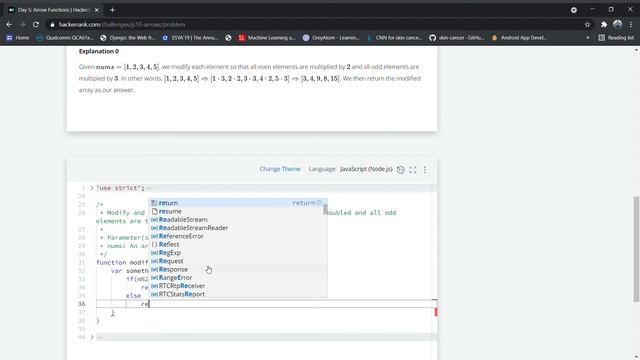Click the Explanation 0 heading

(x=99, y=51)
